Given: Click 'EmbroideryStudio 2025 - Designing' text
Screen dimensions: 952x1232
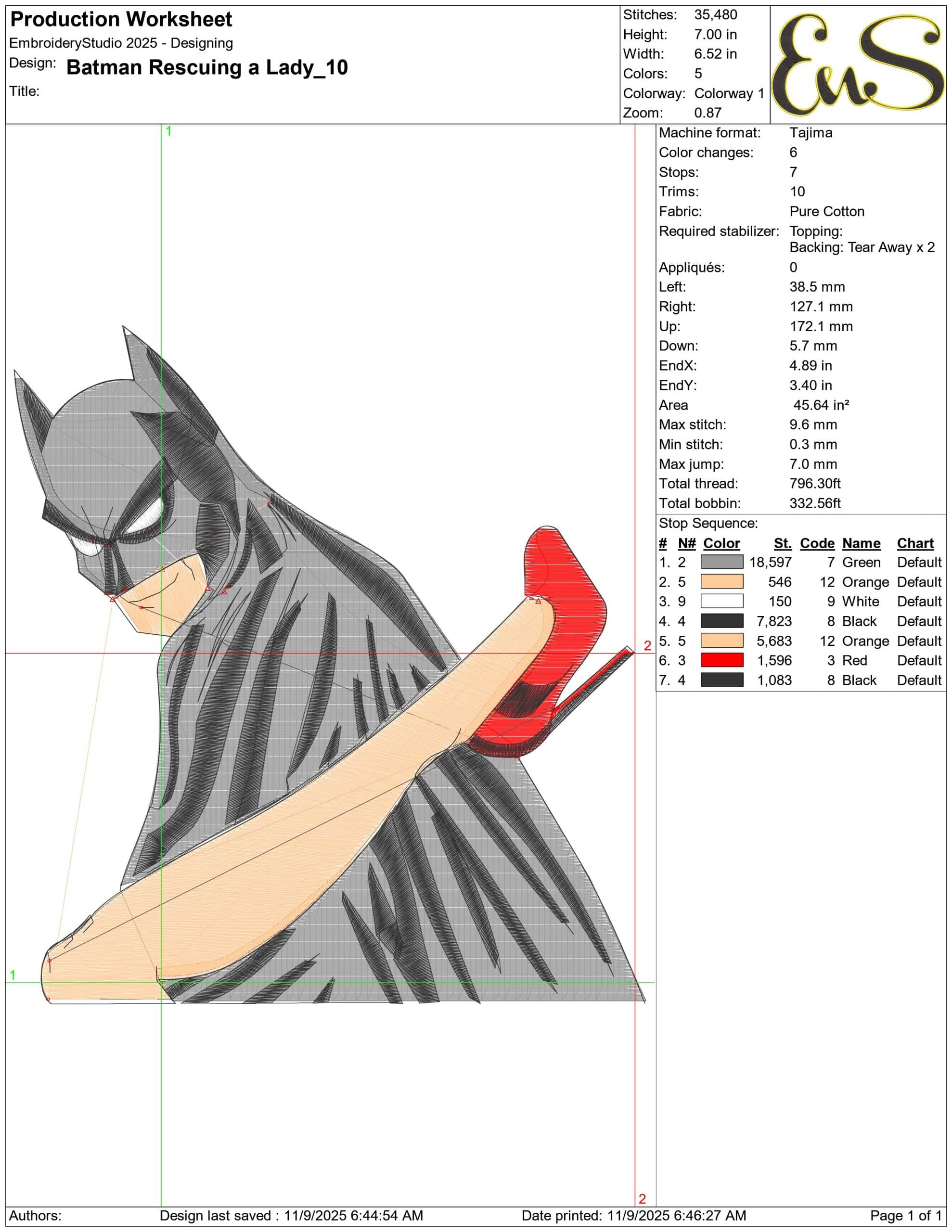Looking at the screenshot, I should tap(121, 43).
